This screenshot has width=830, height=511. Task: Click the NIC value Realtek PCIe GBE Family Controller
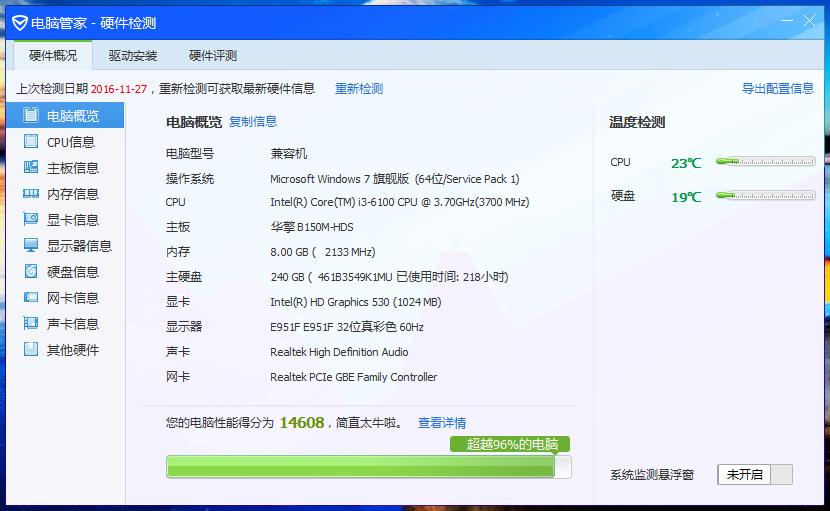point(354,377)
